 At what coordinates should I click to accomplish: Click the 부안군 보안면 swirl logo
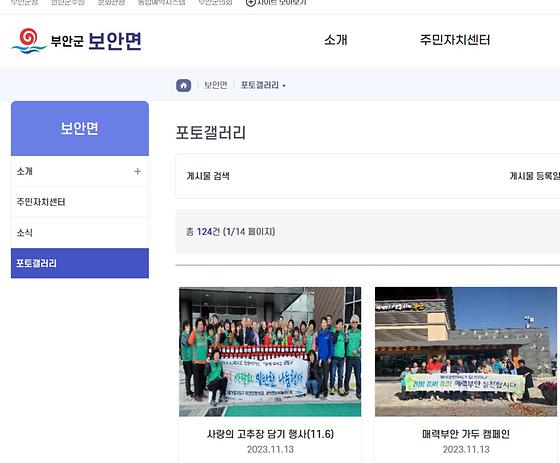[29, 41]
